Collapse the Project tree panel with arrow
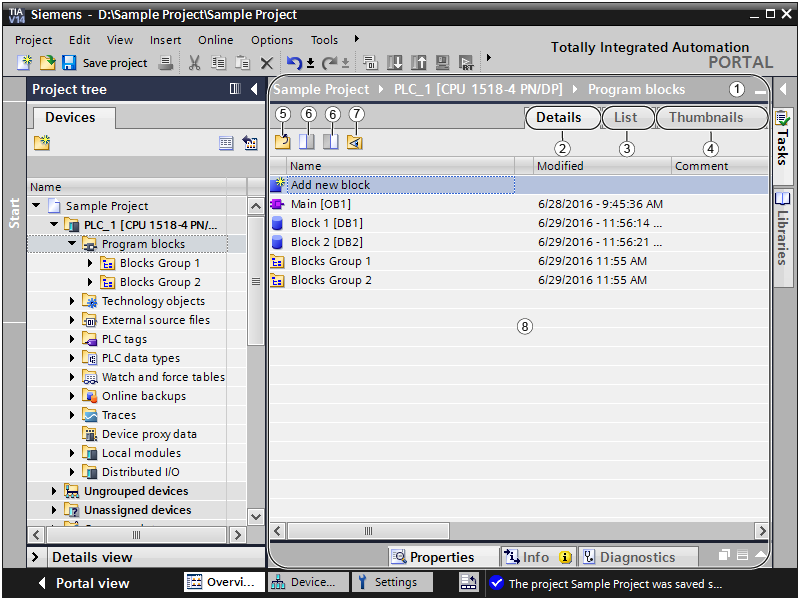This screenshot has width=800, height=600. [254, 89]
